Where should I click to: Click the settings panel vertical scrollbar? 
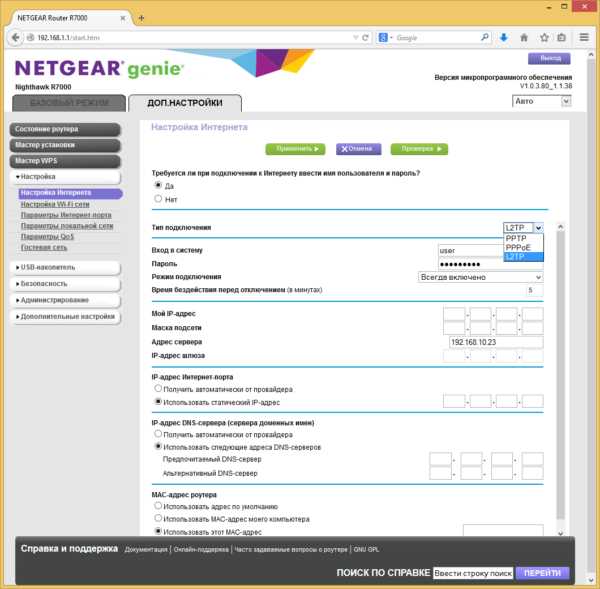(x=561, y=375)
